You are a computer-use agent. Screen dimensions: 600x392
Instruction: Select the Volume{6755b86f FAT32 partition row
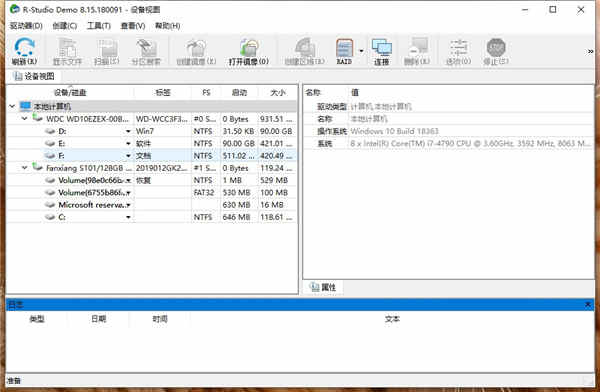click(152, 193)
